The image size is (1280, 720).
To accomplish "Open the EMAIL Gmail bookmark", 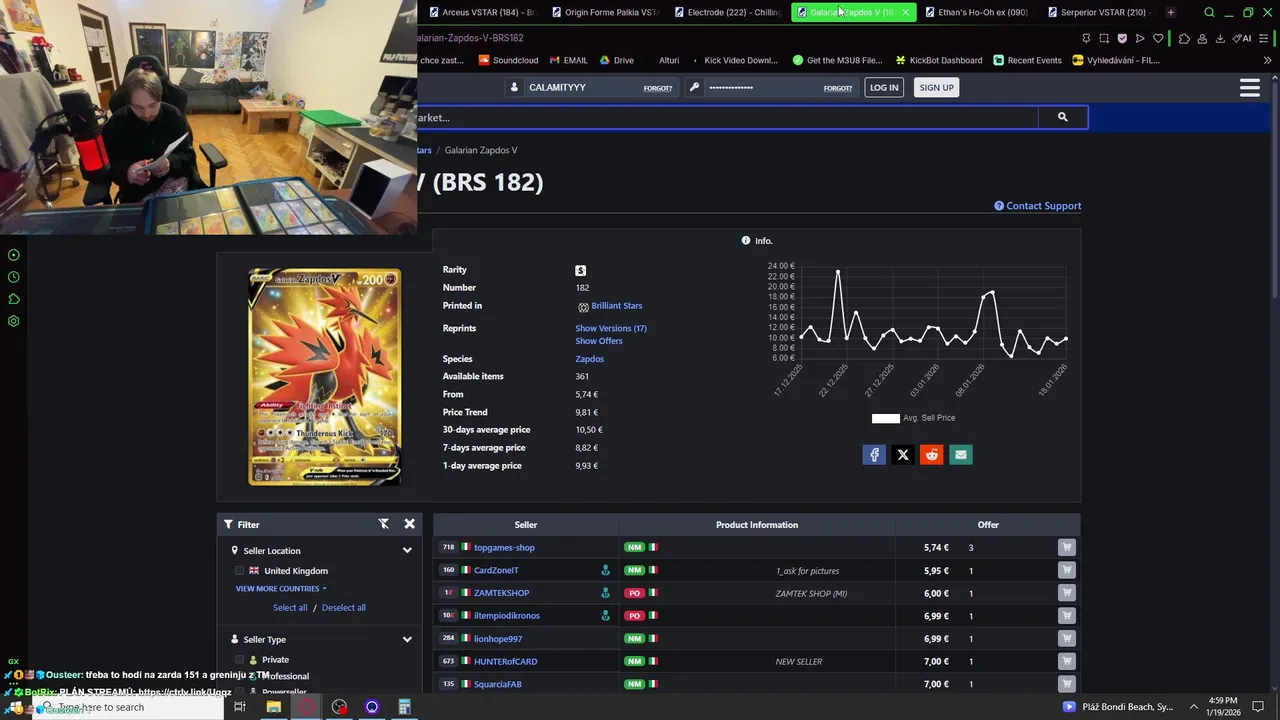I will 568,60.
